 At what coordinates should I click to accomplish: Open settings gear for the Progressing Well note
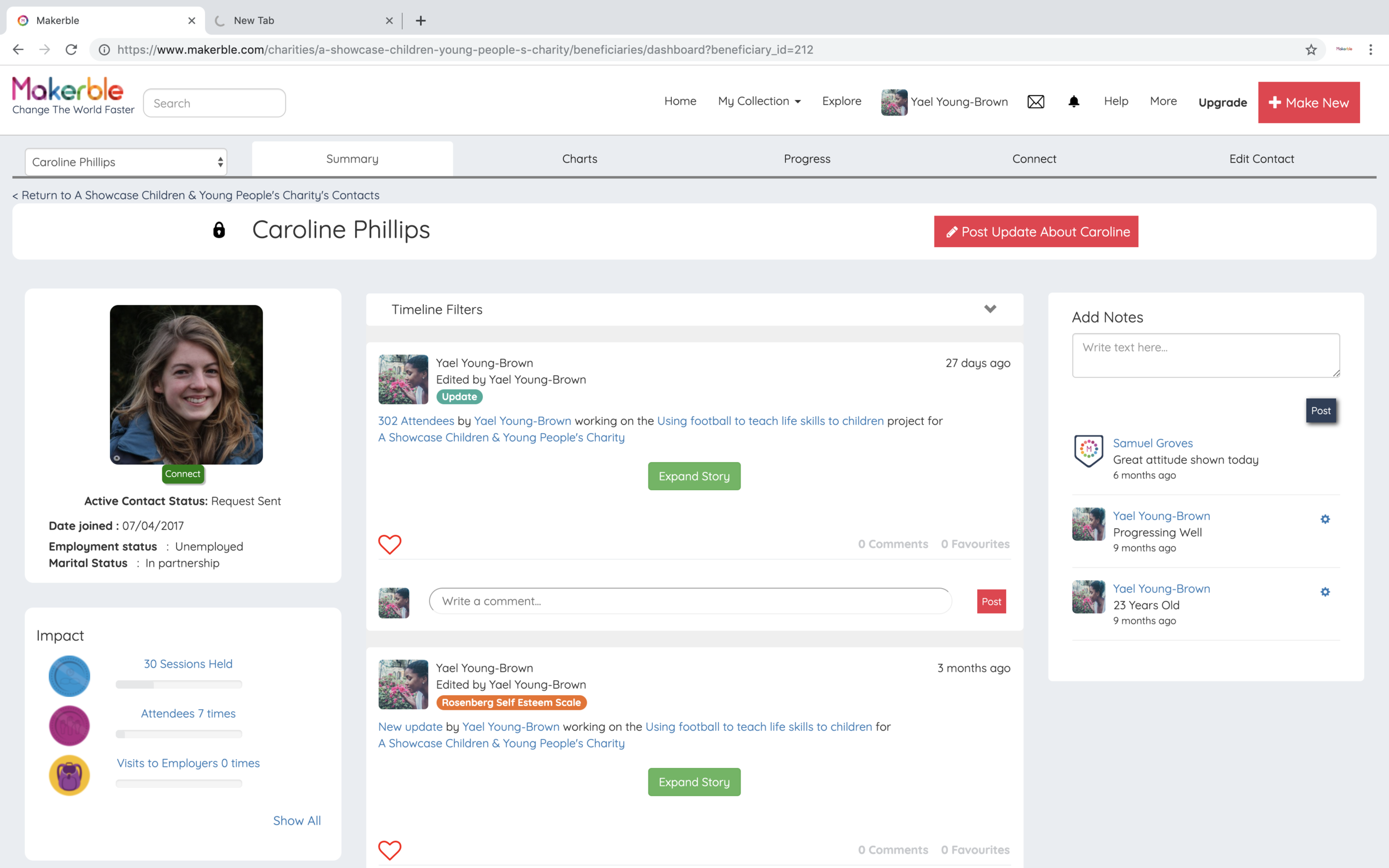pos(1325,519)
